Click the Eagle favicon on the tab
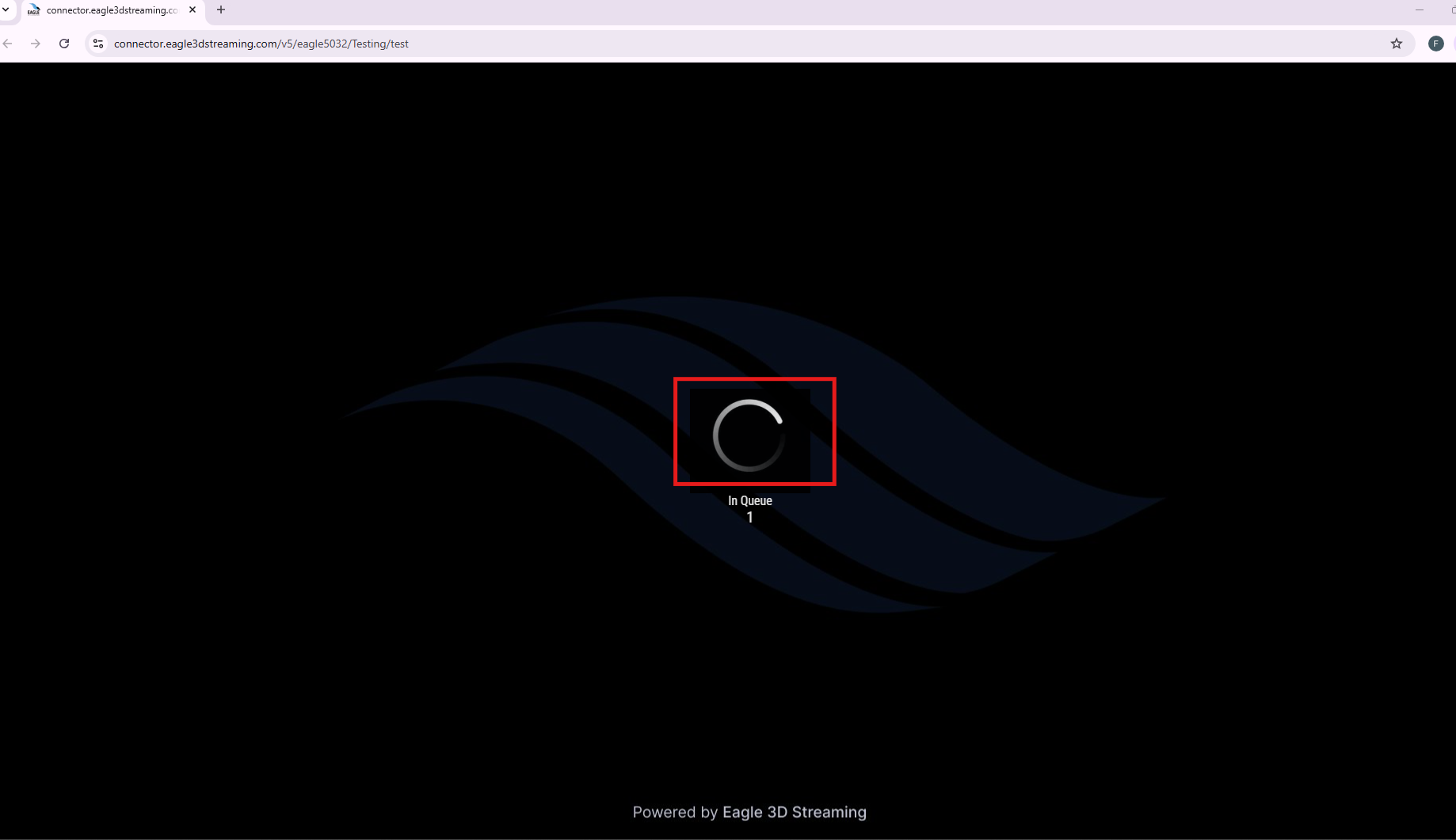Screen dimensions: 1456x840 tap(33, 10)
